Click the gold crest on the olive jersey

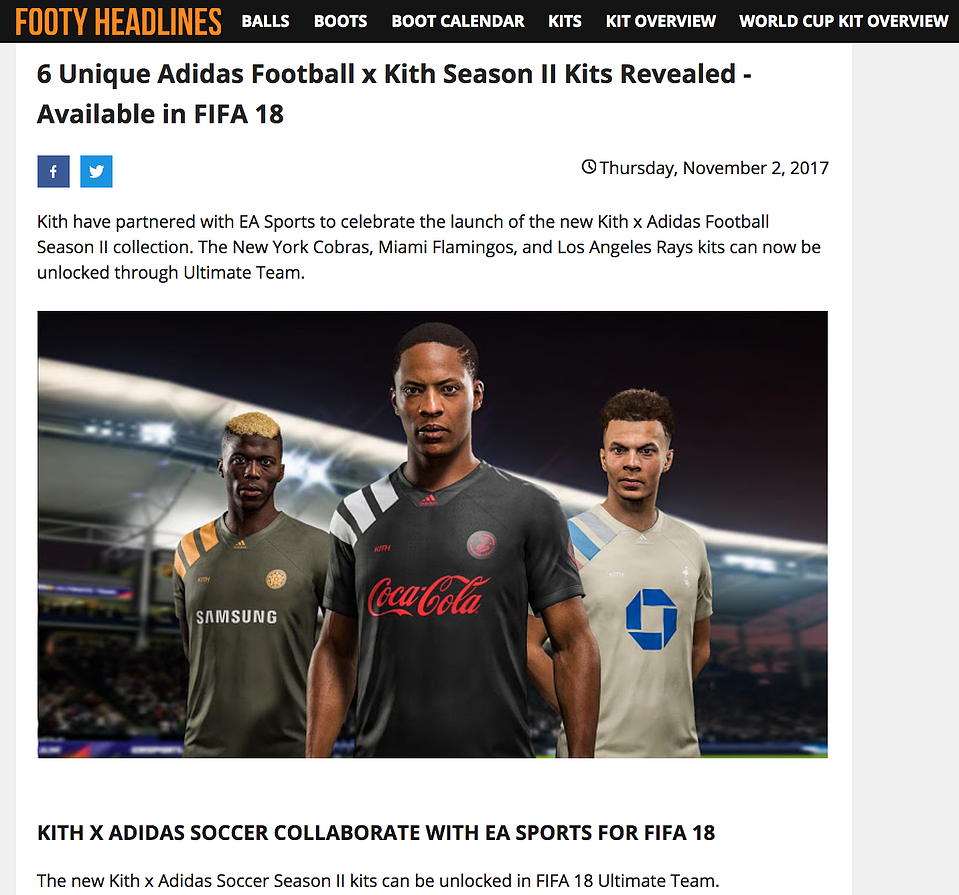(276, 578)
